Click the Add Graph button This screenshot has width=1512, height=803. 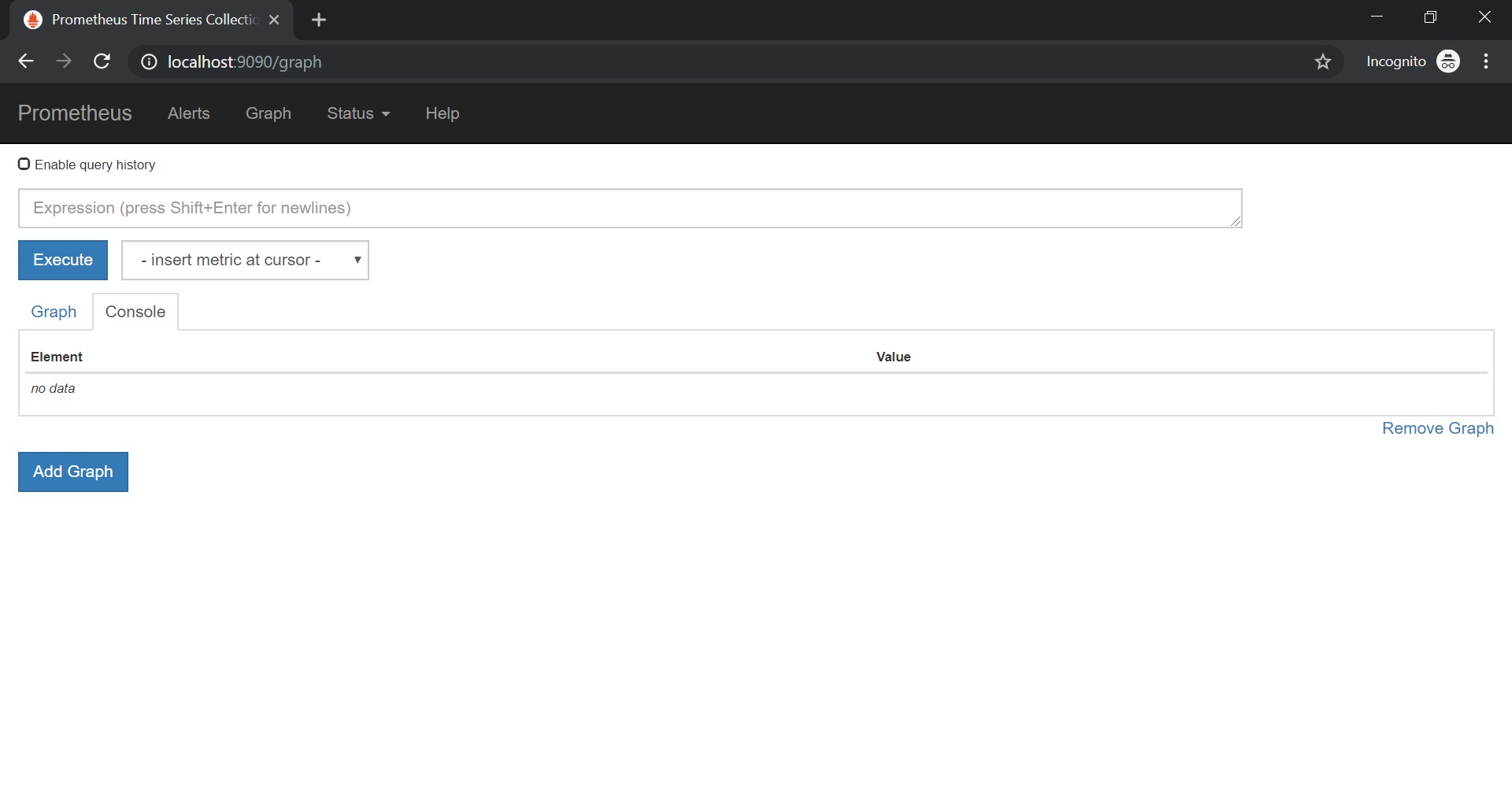(x=73, y=472)
